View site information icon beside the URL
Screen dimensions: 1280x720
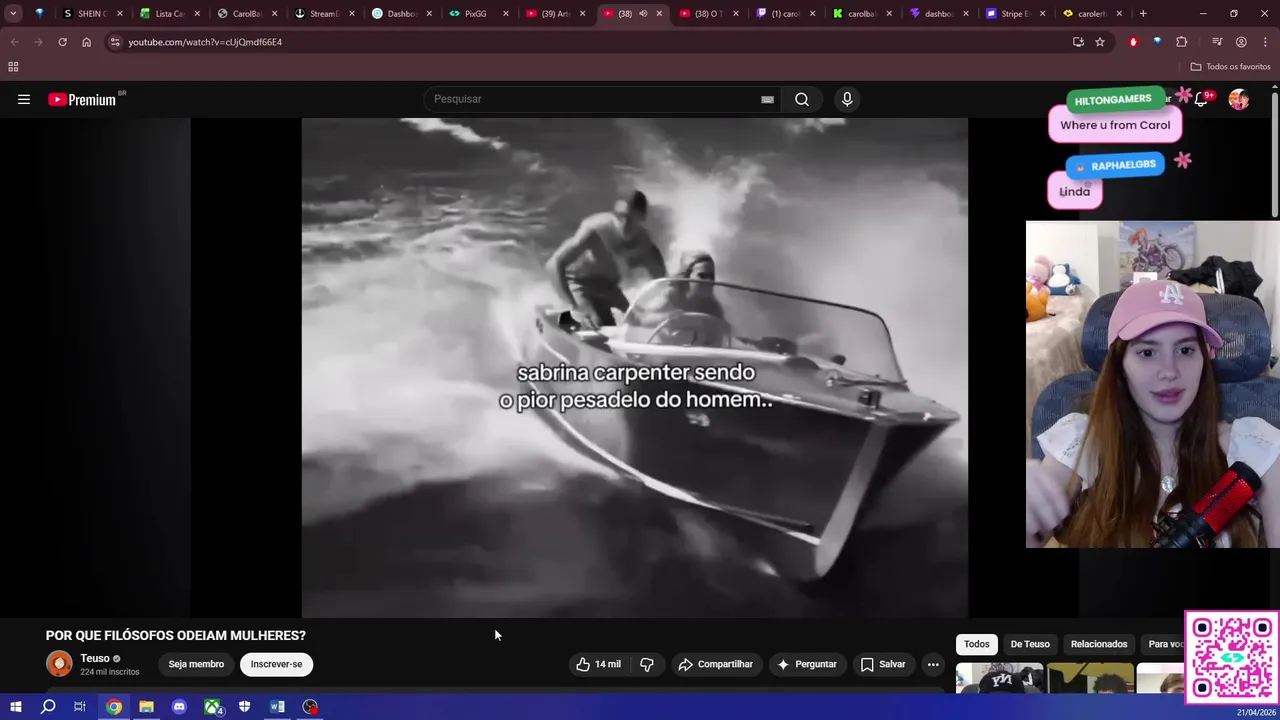pos(115,42)
